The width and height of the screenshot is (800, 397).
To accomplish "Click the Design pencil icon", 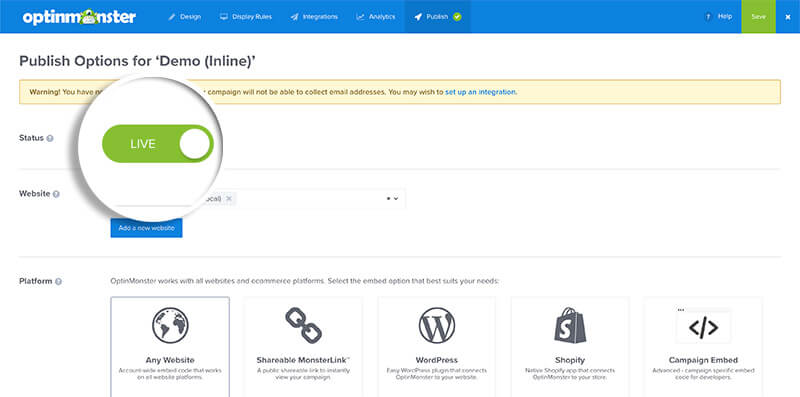I will click(172, 17).
